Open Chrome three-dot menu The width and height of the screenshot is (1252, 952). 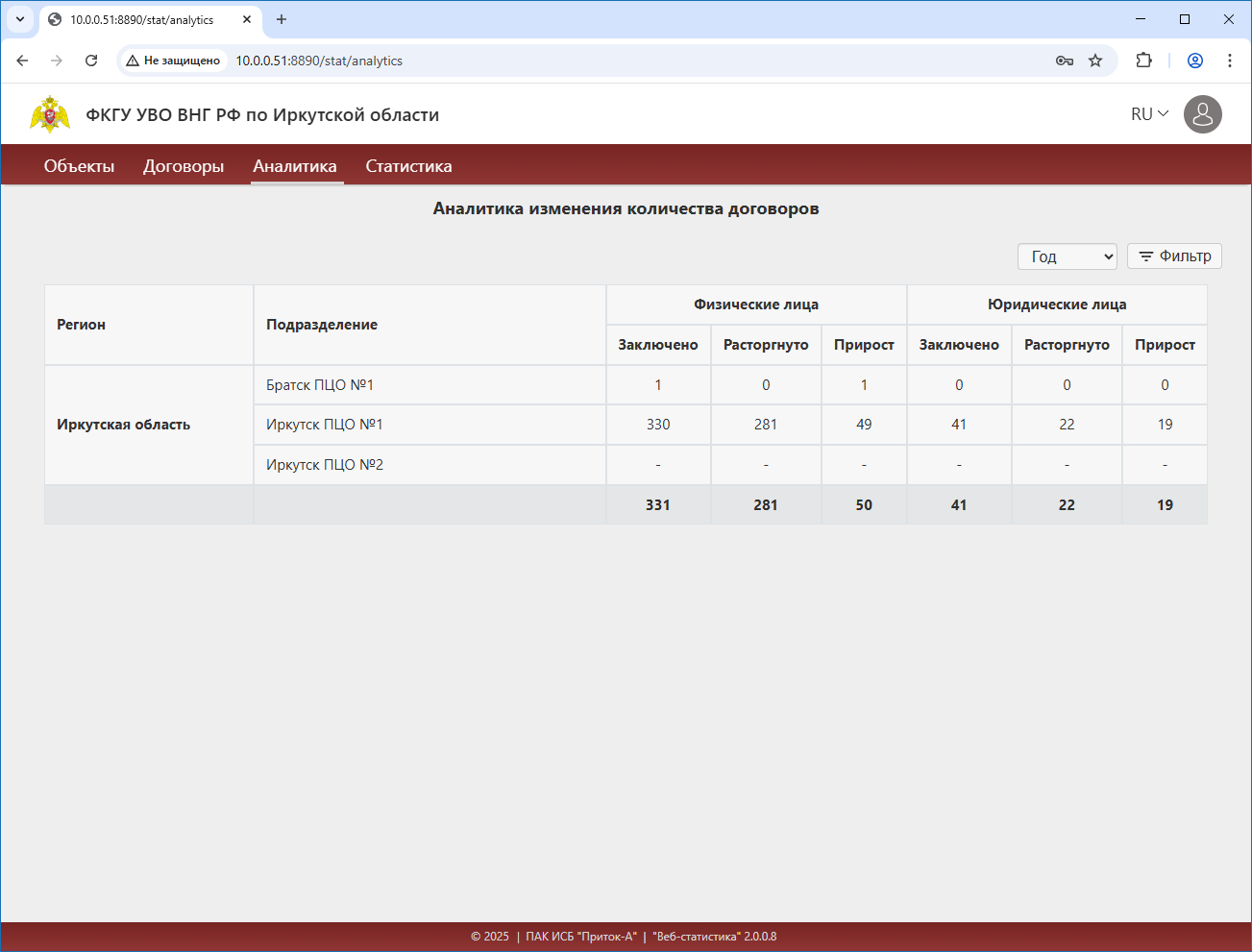[1230, 61]
